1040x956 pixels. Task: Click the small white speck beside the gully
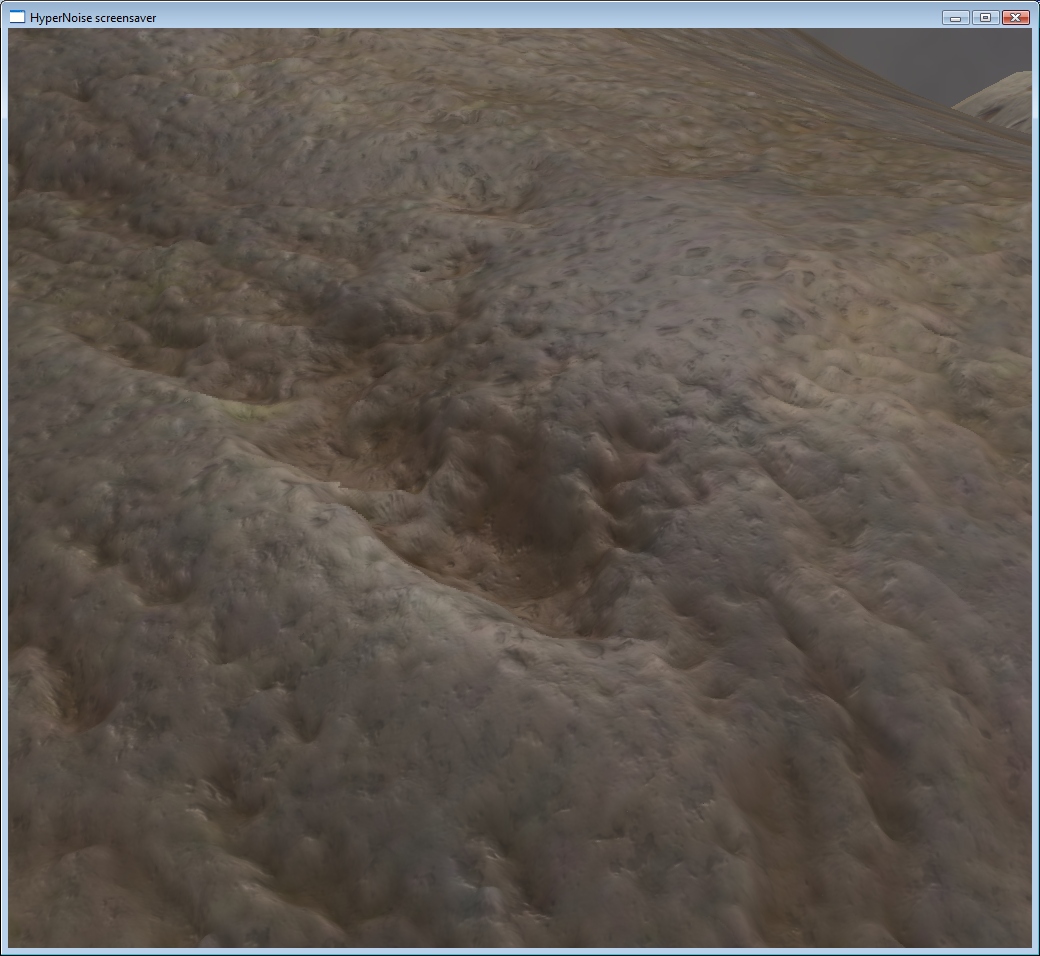[337, 486]
